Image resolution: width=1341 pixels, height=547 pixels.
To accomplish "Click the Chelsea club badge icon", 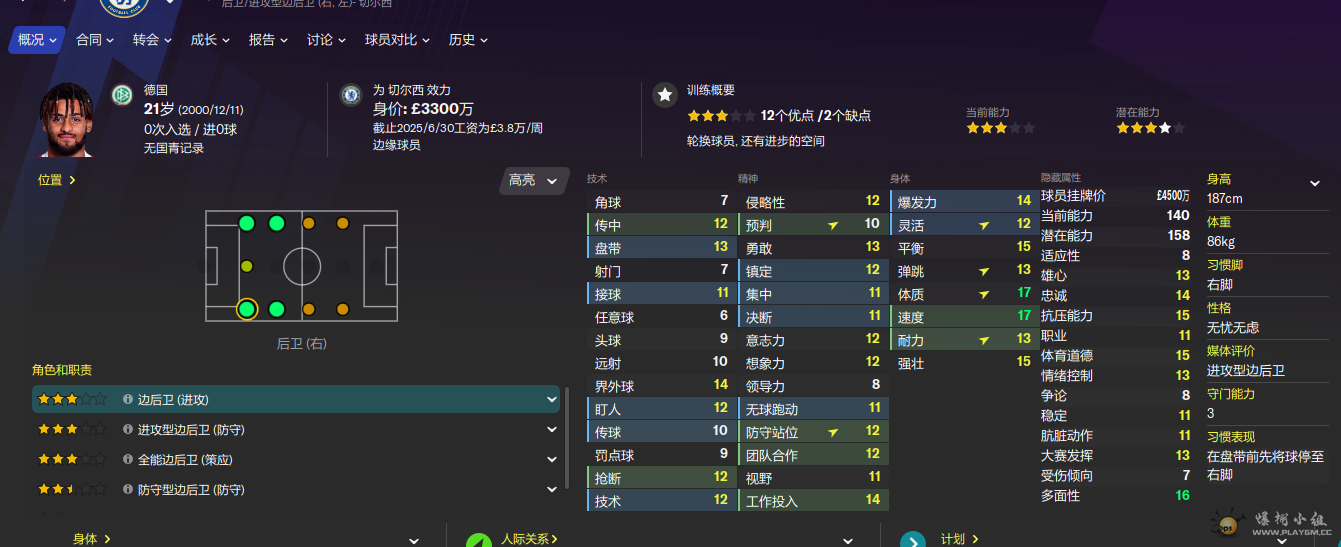I will pos(350,95).
